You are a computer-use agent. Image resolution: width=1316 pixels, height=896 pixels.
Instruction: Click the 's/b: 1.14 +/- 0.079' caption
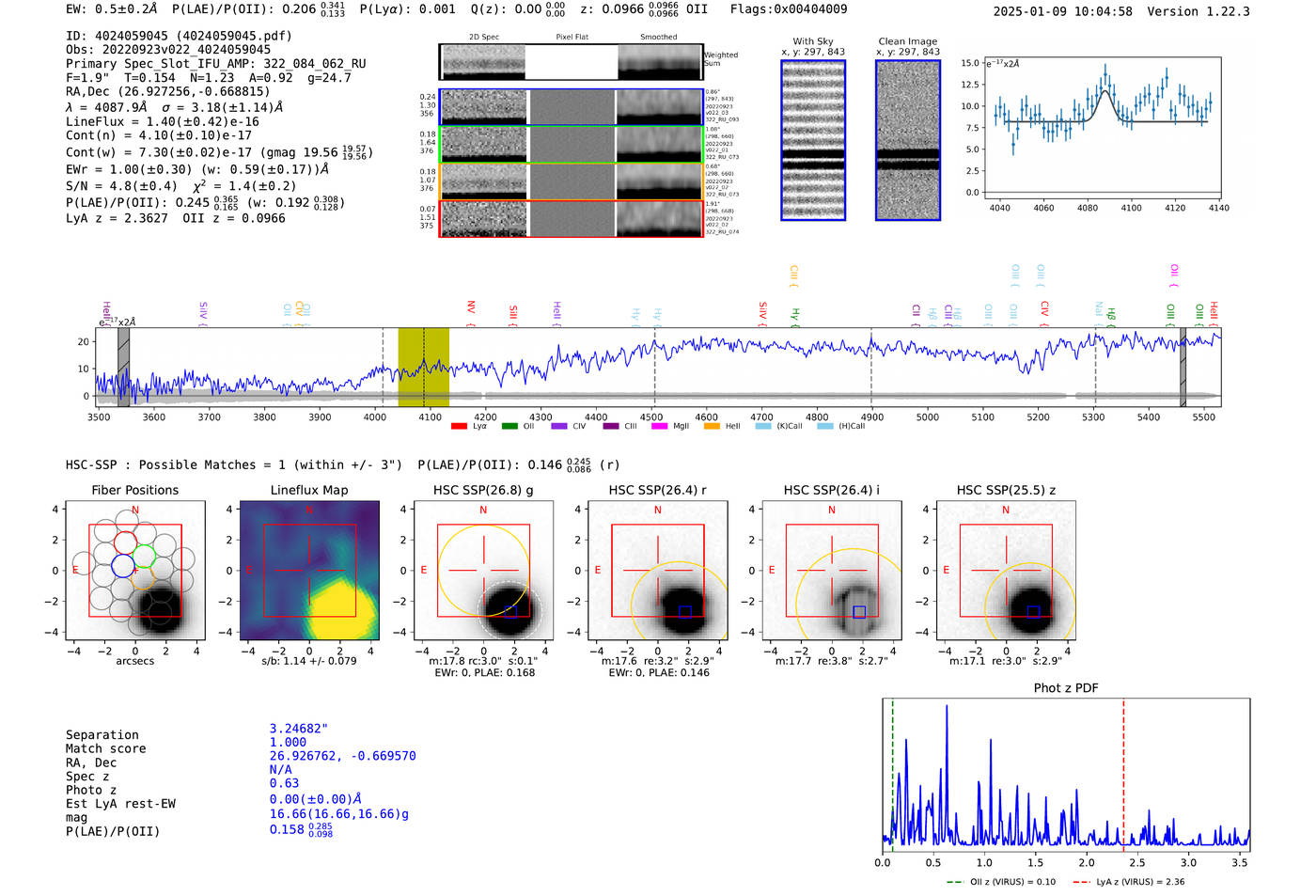pyautogui.click(x=309, y=661)
